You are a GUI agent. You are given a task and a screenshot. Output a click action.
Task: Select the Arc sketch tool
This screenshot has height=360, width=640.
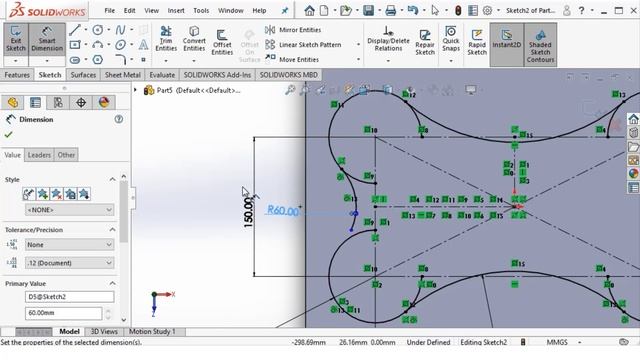[97, 44]
